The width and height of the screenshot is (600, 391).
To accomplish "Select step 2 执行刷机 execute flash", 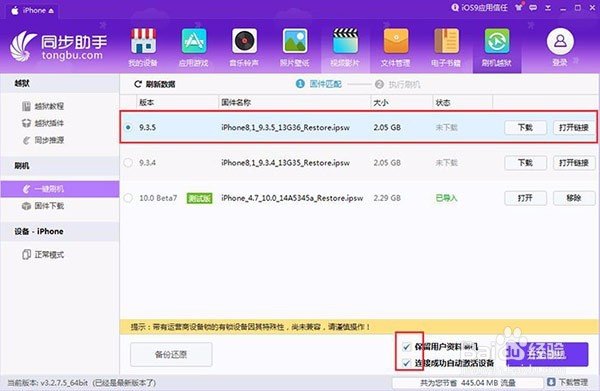I will coord(398,84).
